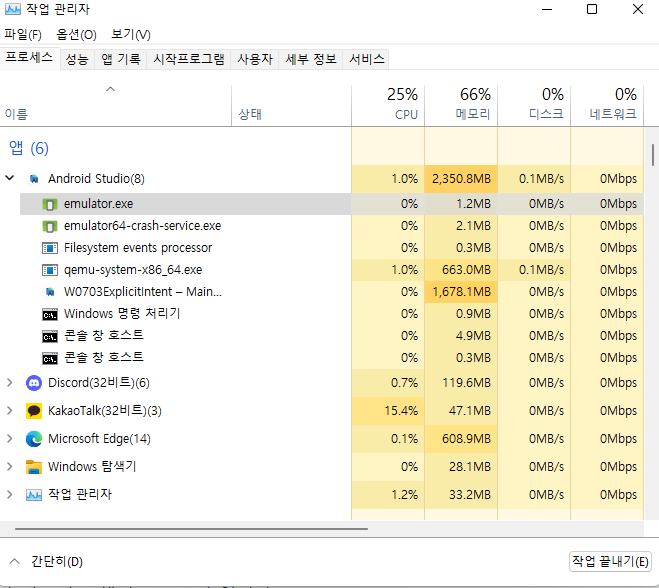Select the emulator.exe process icon
Image resolution: width=659 pixels, height=588 pixels.
click(x=50, y=204)
